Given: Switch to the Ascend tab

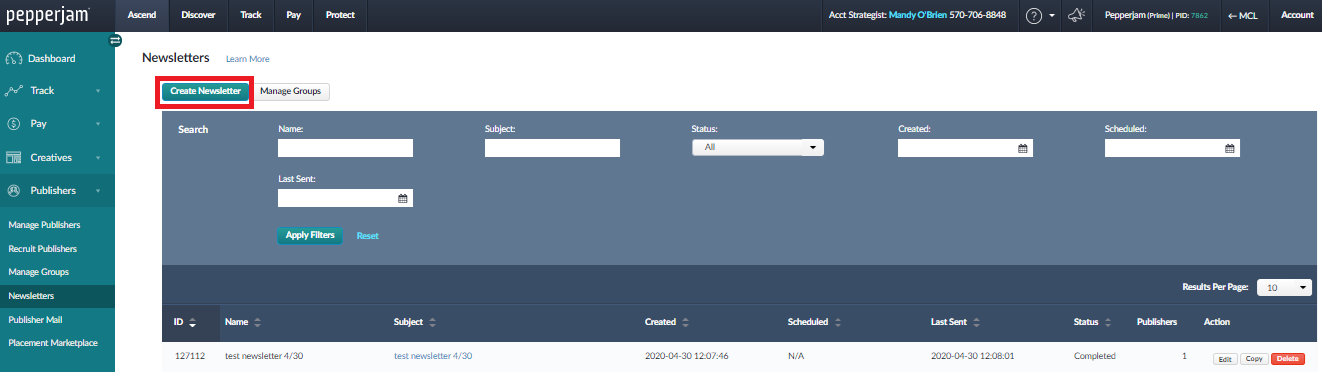Looking at the screenshot, I should [x=142, y=16].
